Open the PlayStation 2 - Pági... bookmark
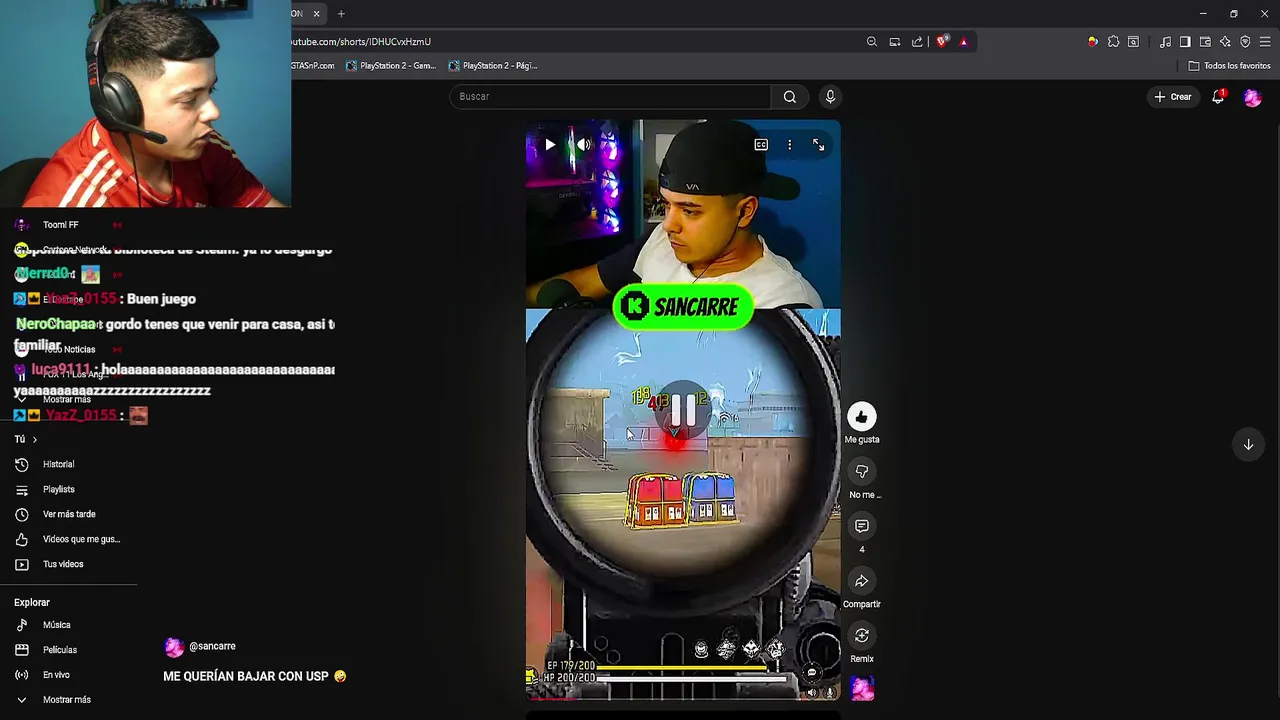Viewport: 1280px width, 720px height. [493, 66]
